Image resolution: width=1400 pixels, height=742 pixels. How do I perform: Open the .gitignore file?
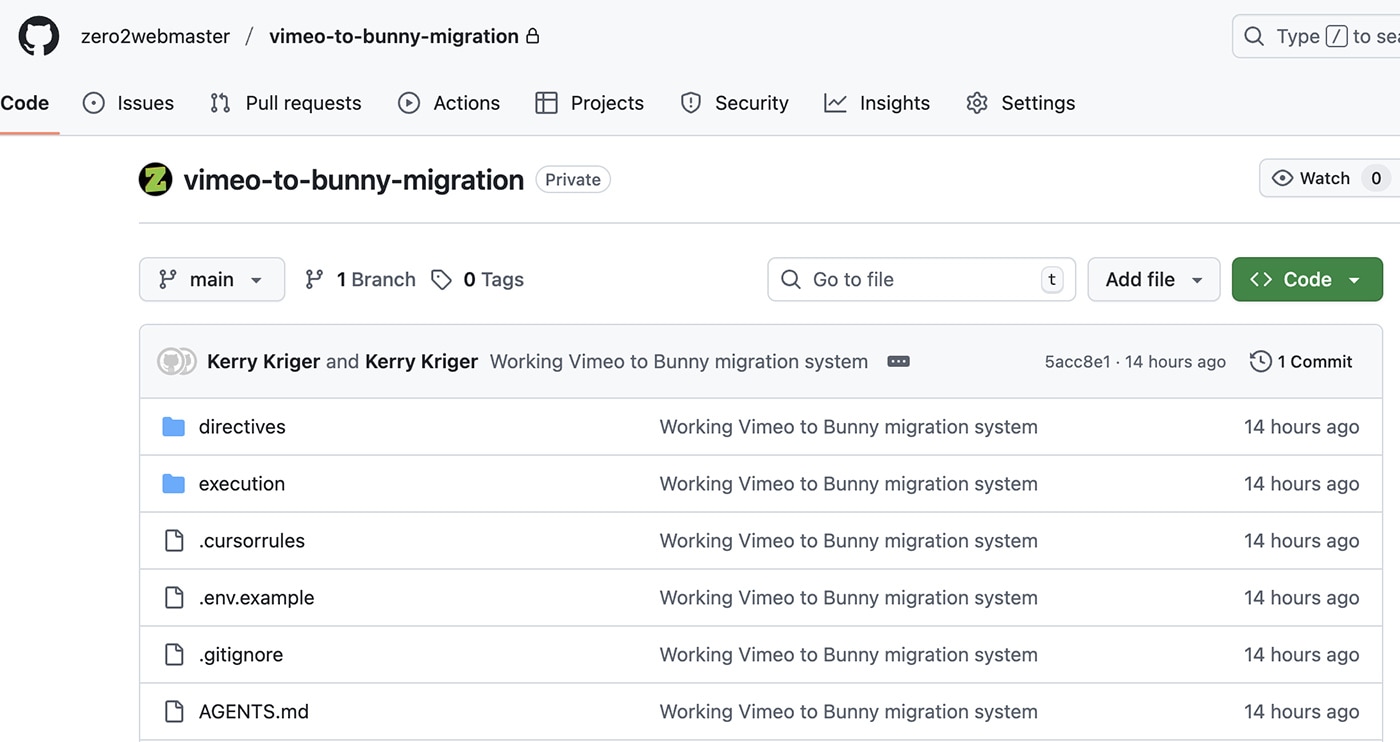coord(241,655)
